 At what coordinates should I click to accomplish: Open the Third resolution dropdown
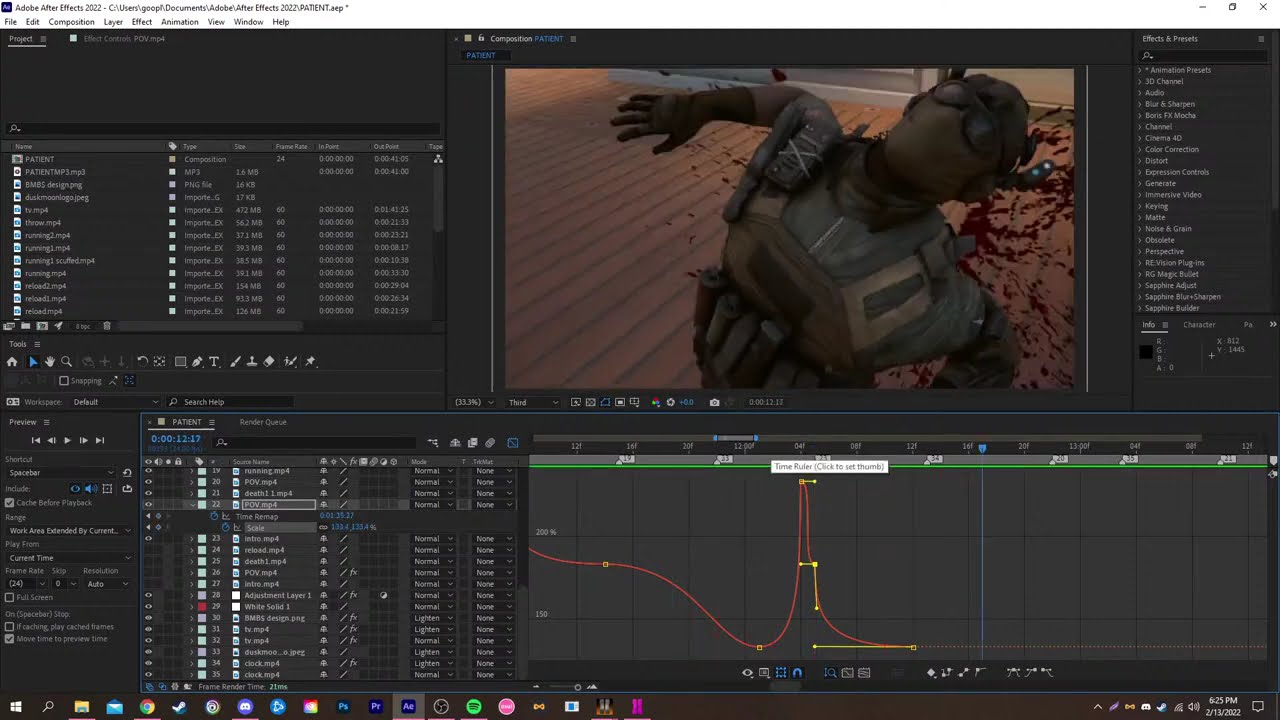tap(533, 402)
